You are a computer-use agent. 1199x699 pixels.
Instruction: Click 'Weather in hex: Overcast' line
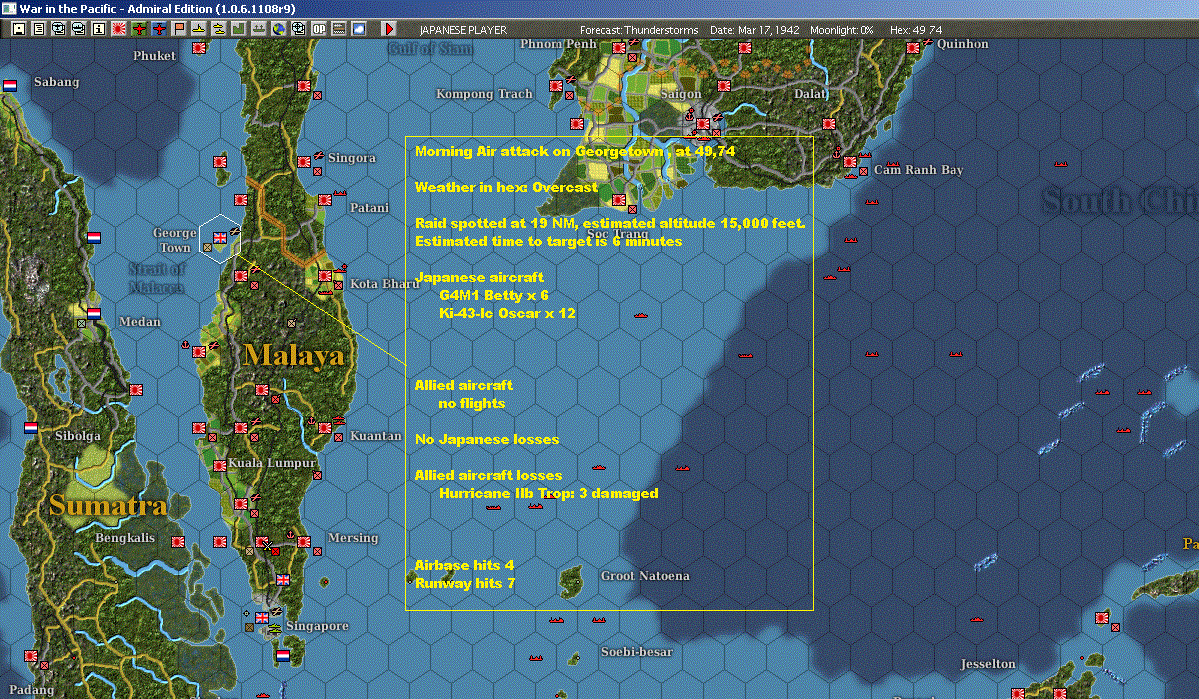coord(506,187)
